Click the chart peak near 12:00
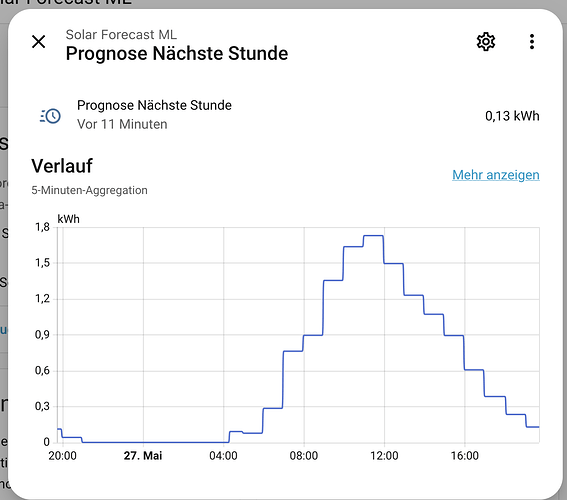567x500 pixels. tap(374, 236)
